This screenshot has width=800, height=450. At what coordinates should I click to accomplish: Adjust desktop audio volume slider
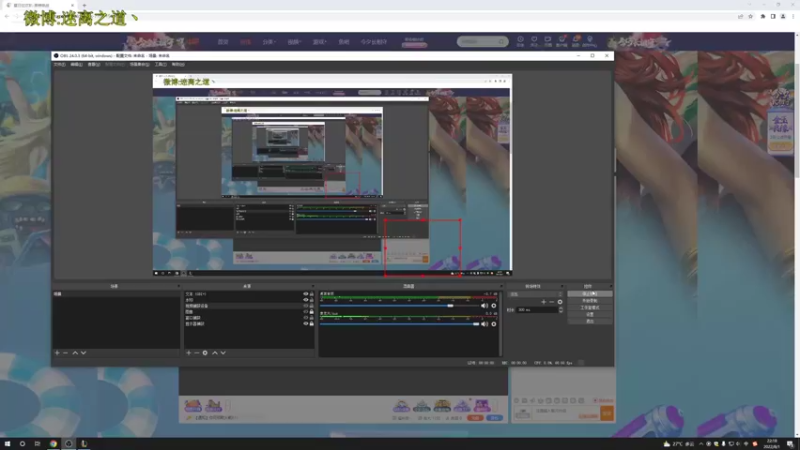click(x=401, y=306)
